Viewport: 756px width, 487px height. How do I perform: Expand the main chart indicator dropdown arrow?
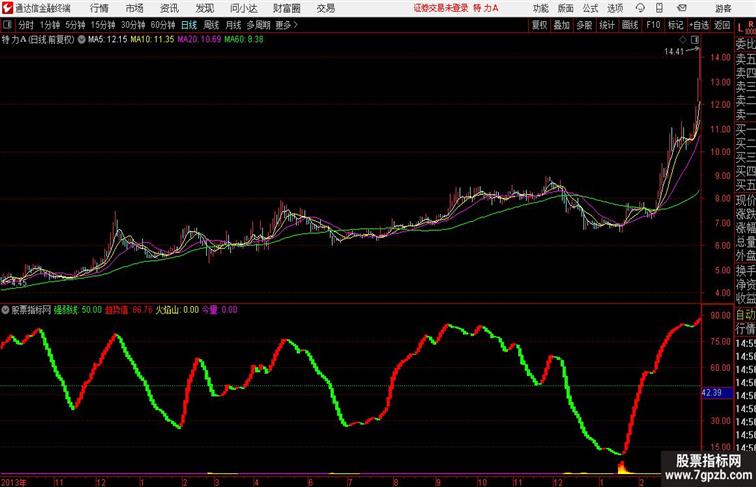tap(81, 40)
